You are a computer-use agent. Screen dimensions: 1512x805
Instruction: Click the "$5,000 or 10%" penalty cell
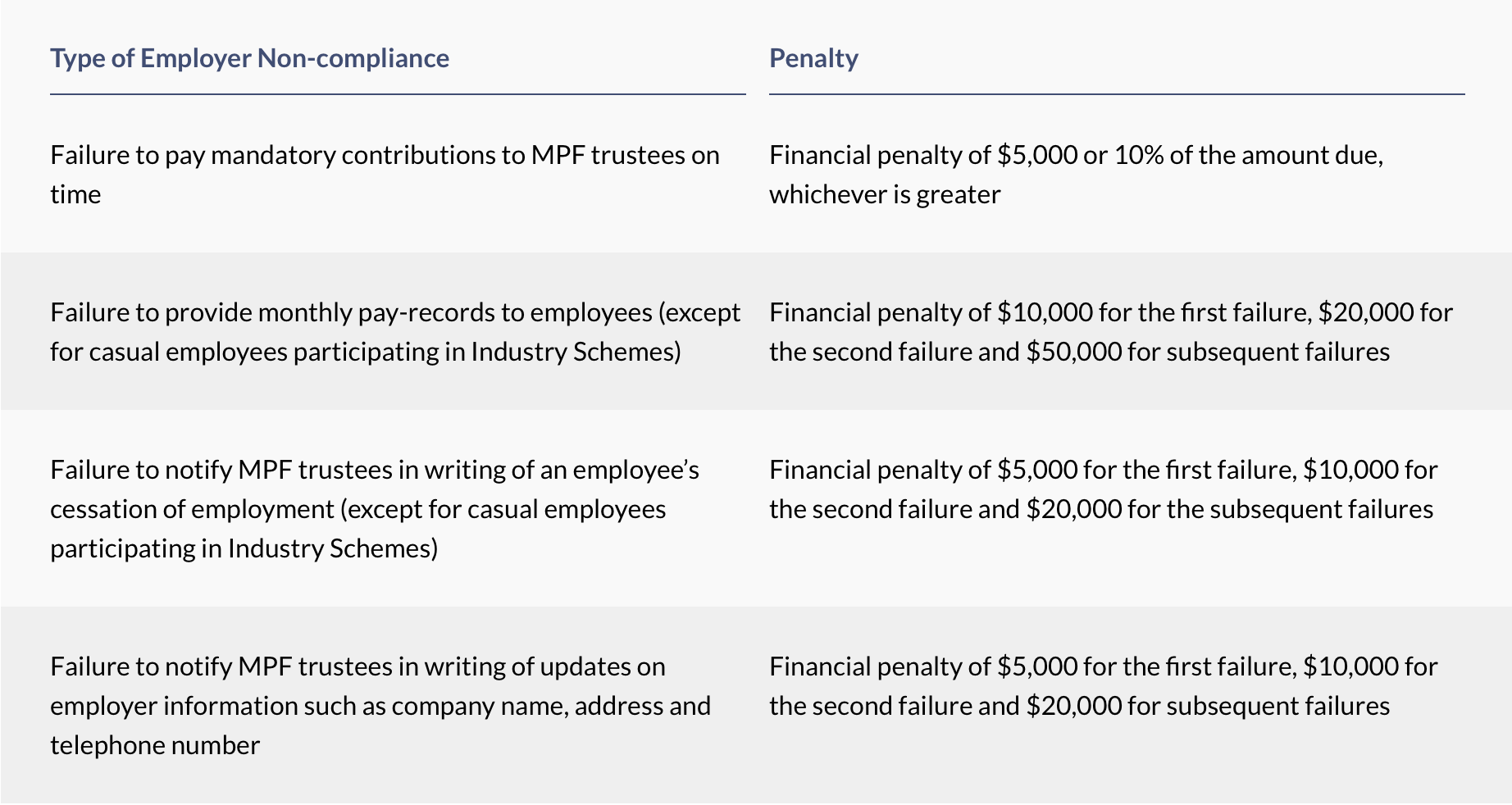pyautogui.click(x=1076, y=175)
